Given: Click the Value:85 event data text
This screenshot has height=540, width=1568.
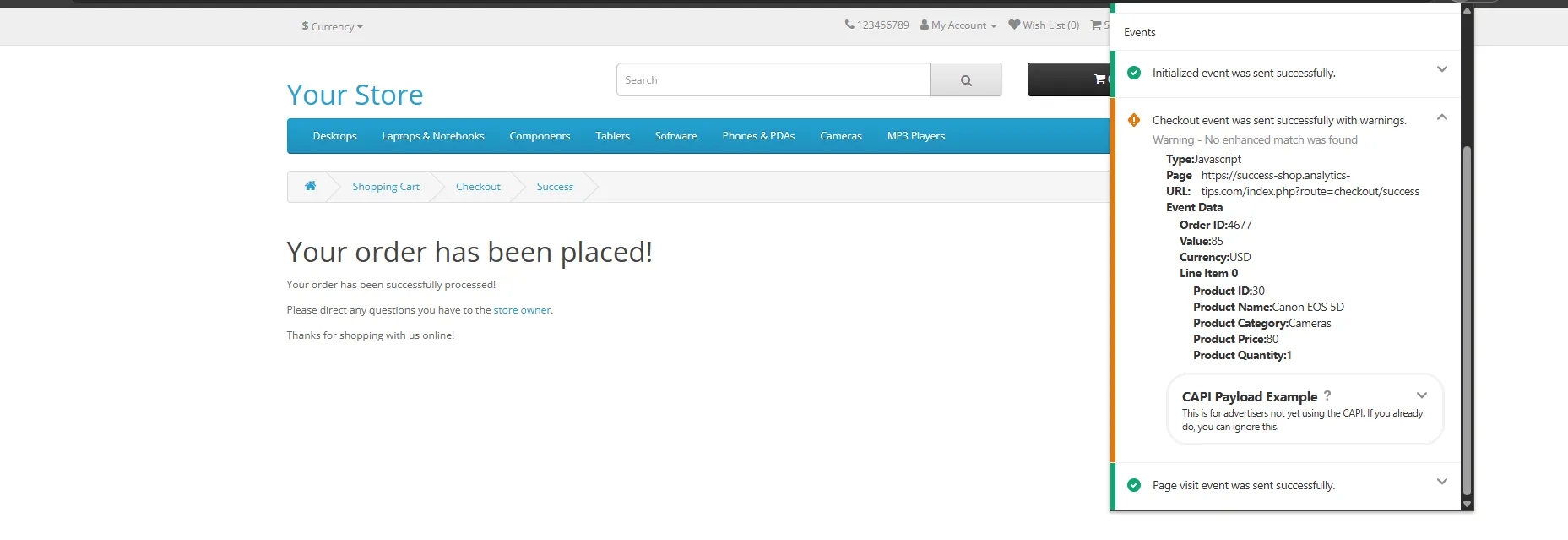Looking at the screenshot, I should click(1202, 241).
